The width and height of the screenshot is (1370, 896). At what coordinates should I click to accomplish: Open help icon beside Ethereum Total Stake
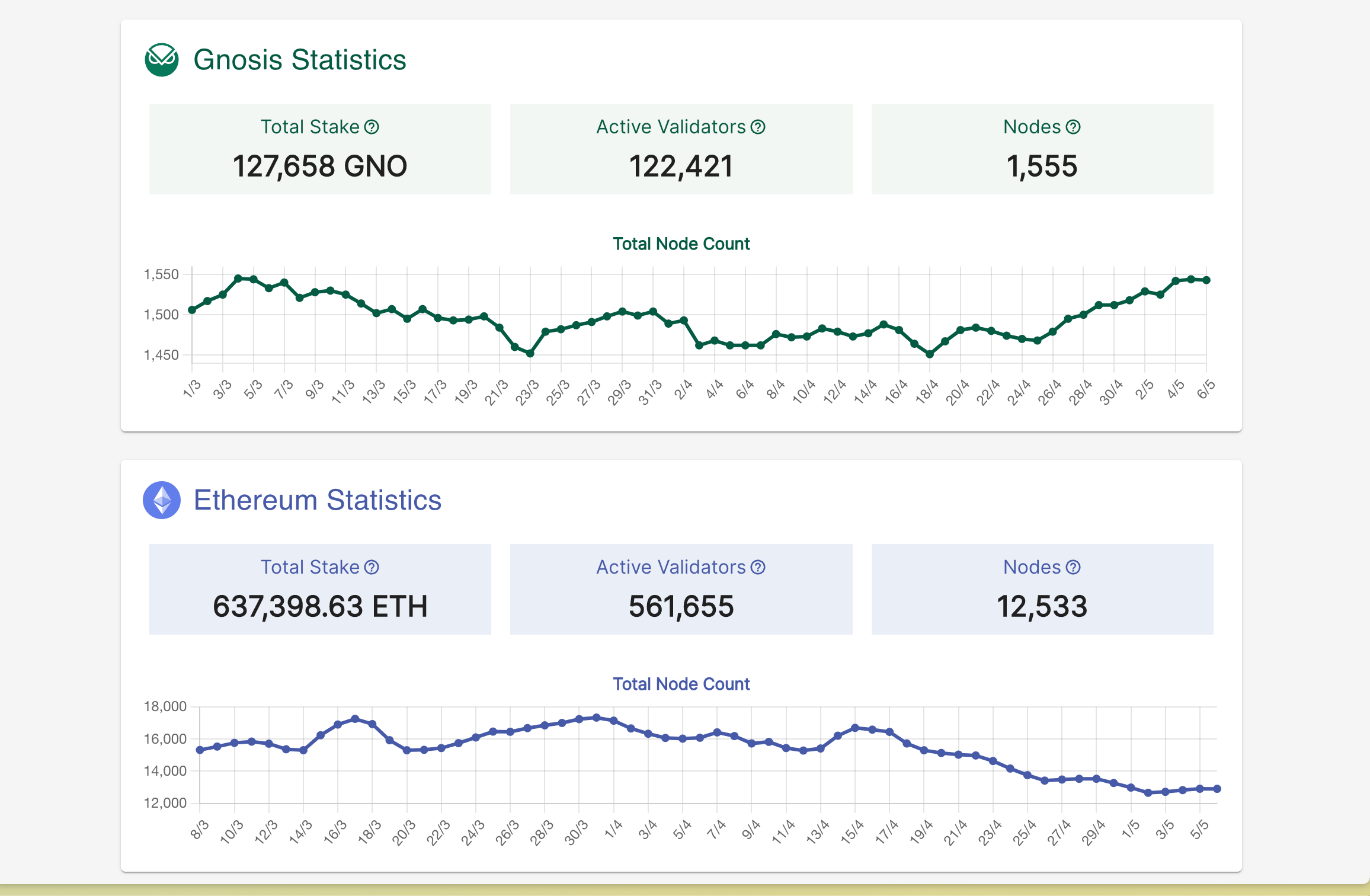372,567
